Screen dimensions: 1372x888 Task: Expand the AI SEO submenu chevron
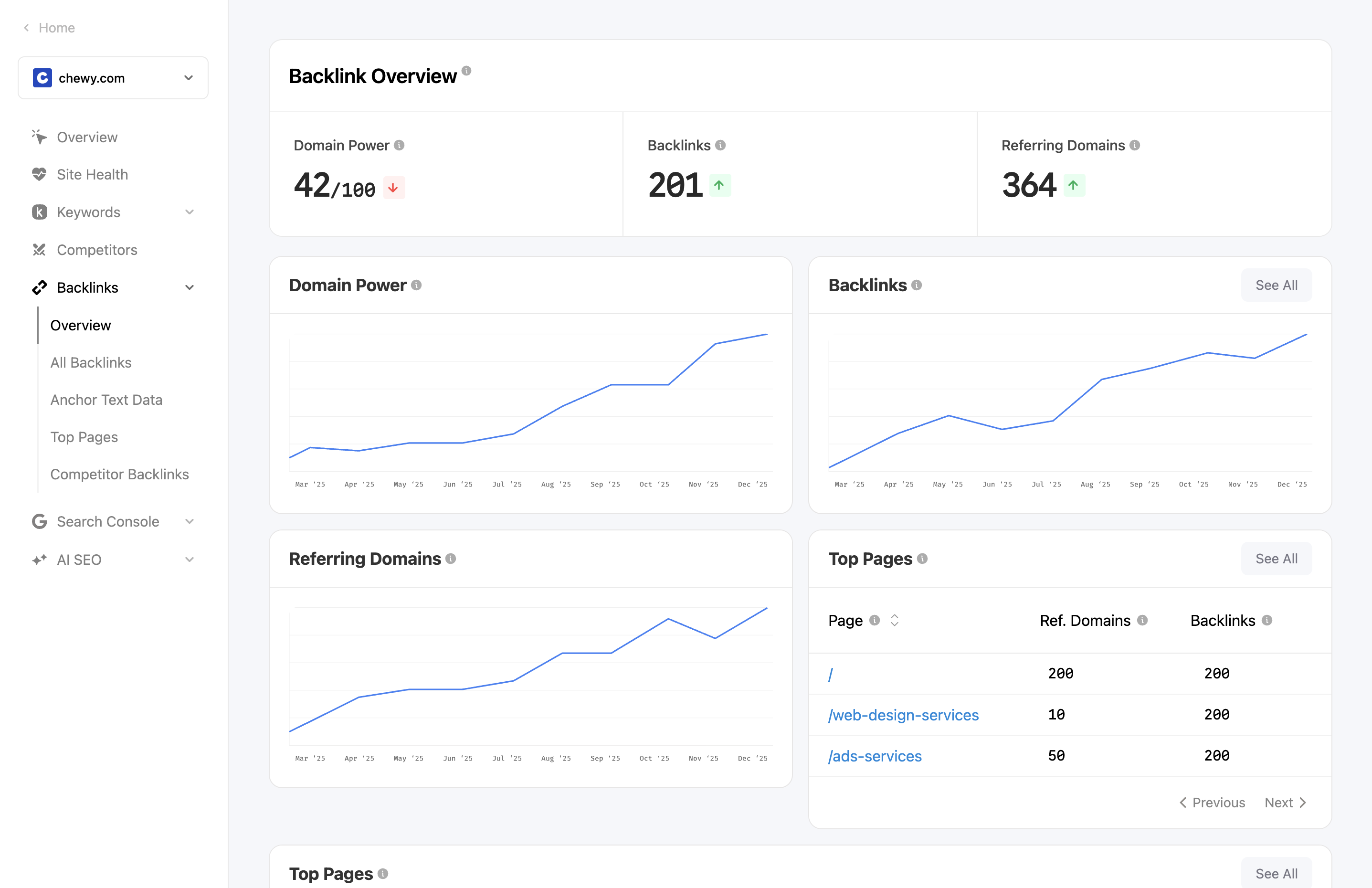pos(189,560)
